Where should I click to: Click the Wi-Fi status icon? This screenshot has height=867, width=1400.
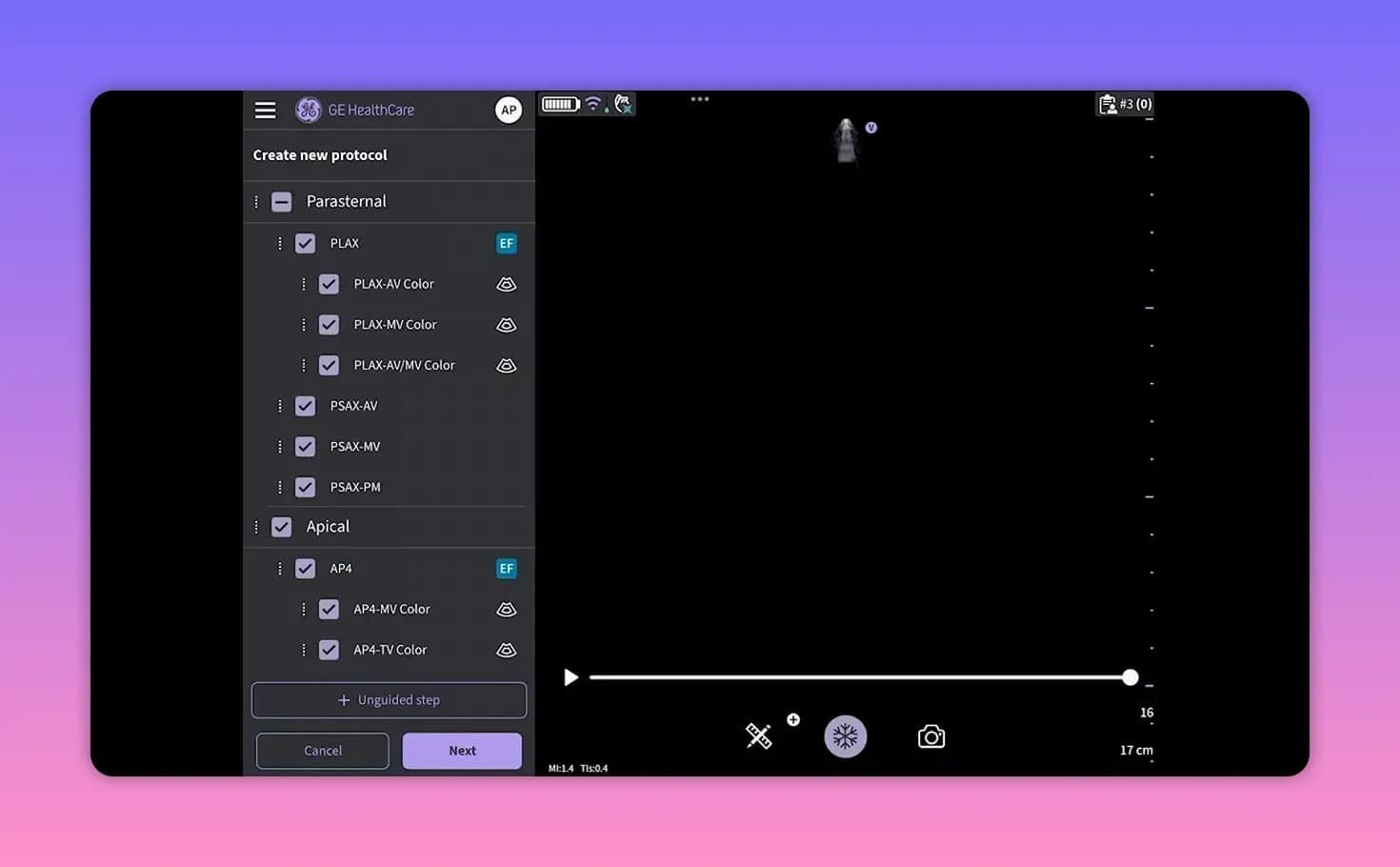pos(595,104)
